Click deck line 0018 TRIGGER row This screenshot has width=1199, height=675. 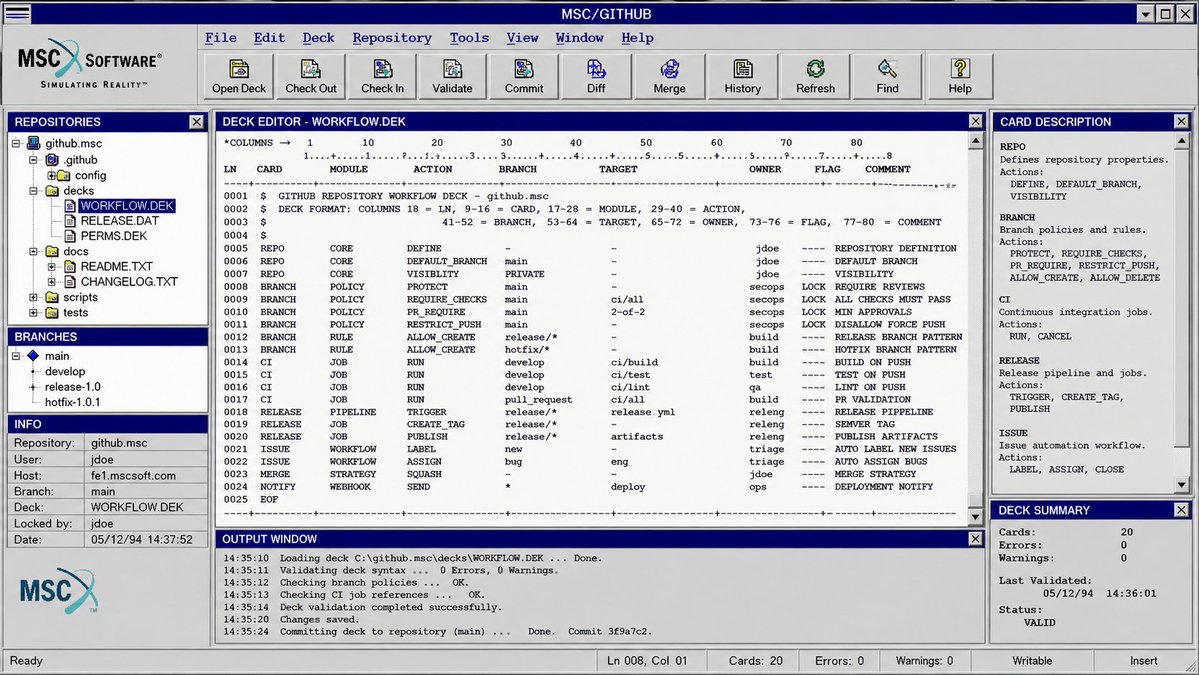pos(579,411)
